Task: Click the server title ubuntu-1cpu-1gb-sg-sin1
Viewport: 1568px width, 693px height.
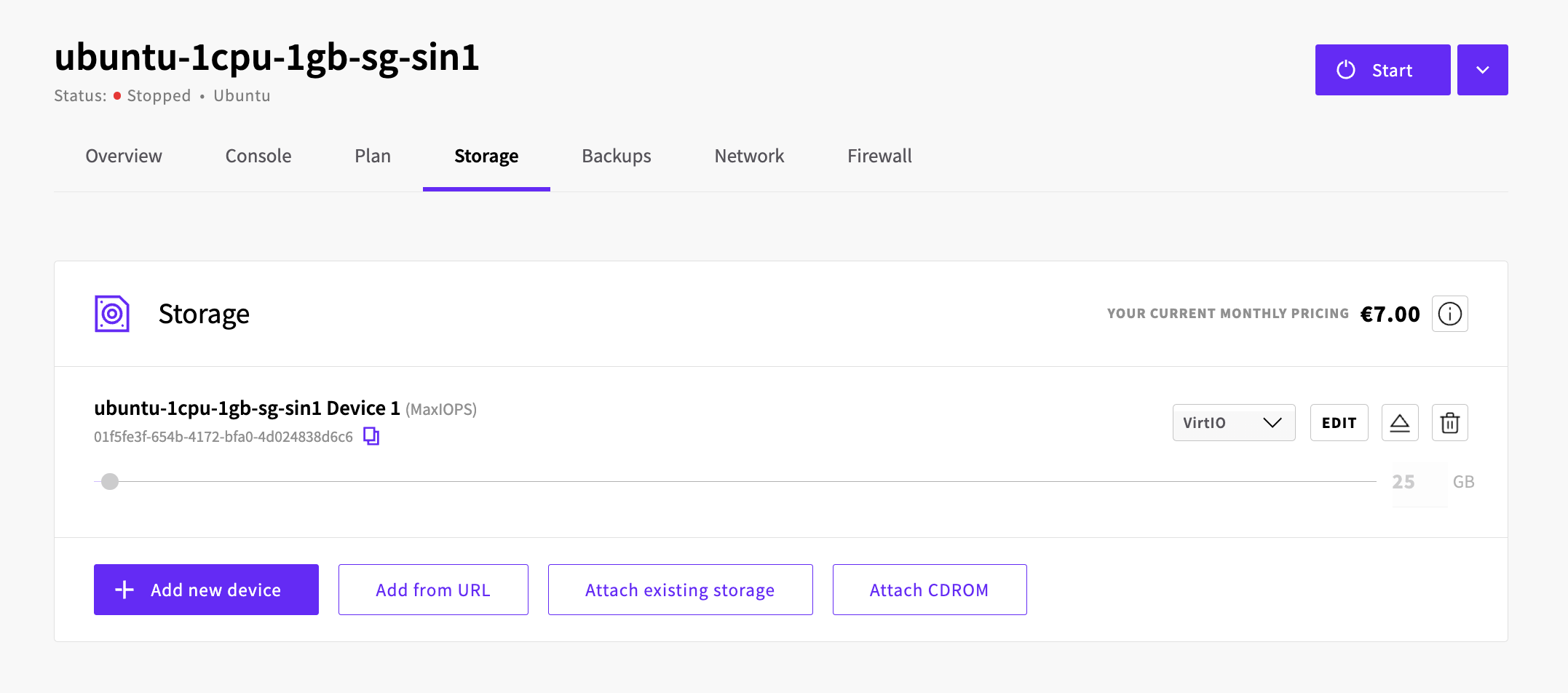Action: tap(266, 57)
